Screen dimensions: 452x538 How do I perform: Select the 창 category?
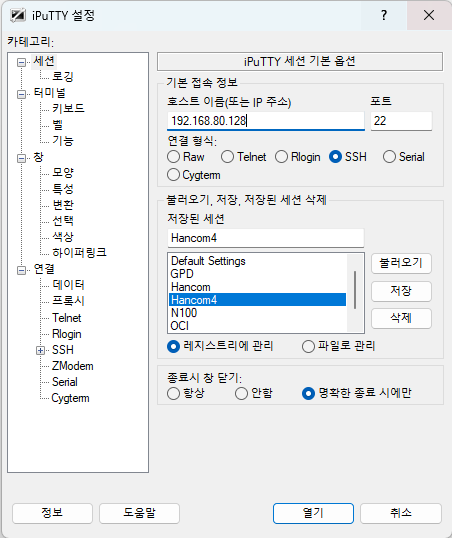coord(38,157)
